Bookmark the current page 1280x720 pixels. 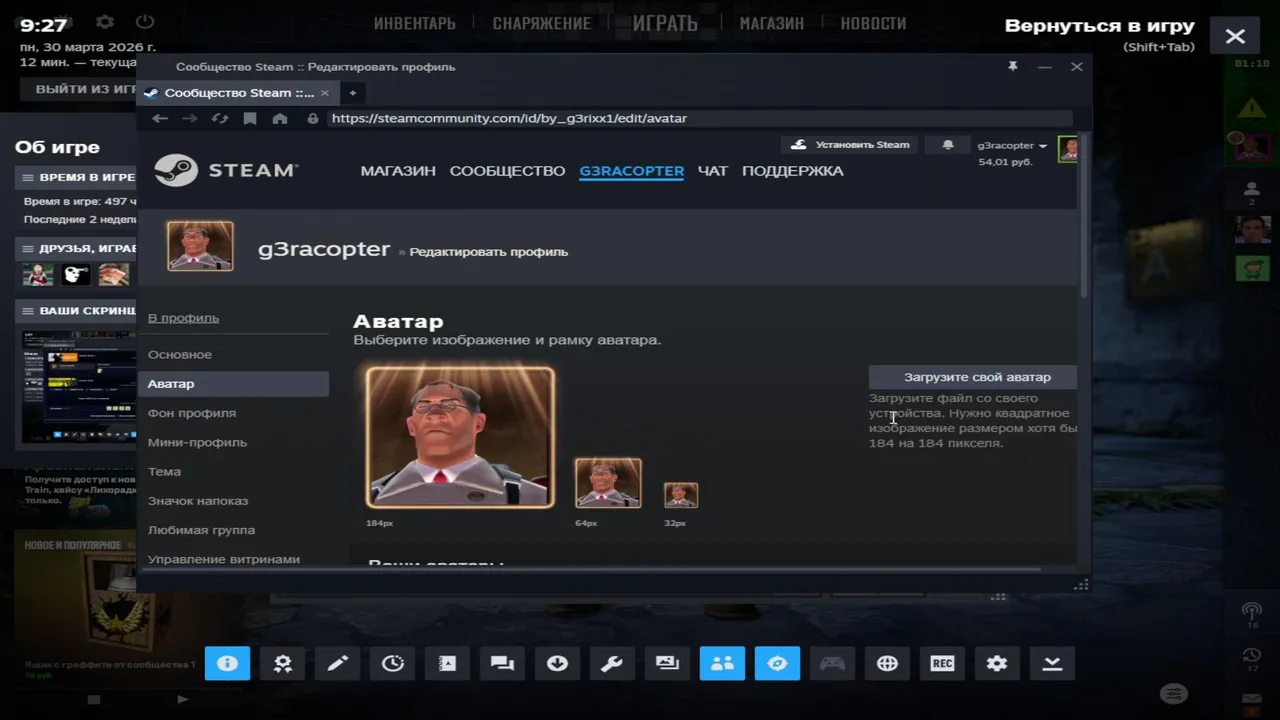(250, 118)
